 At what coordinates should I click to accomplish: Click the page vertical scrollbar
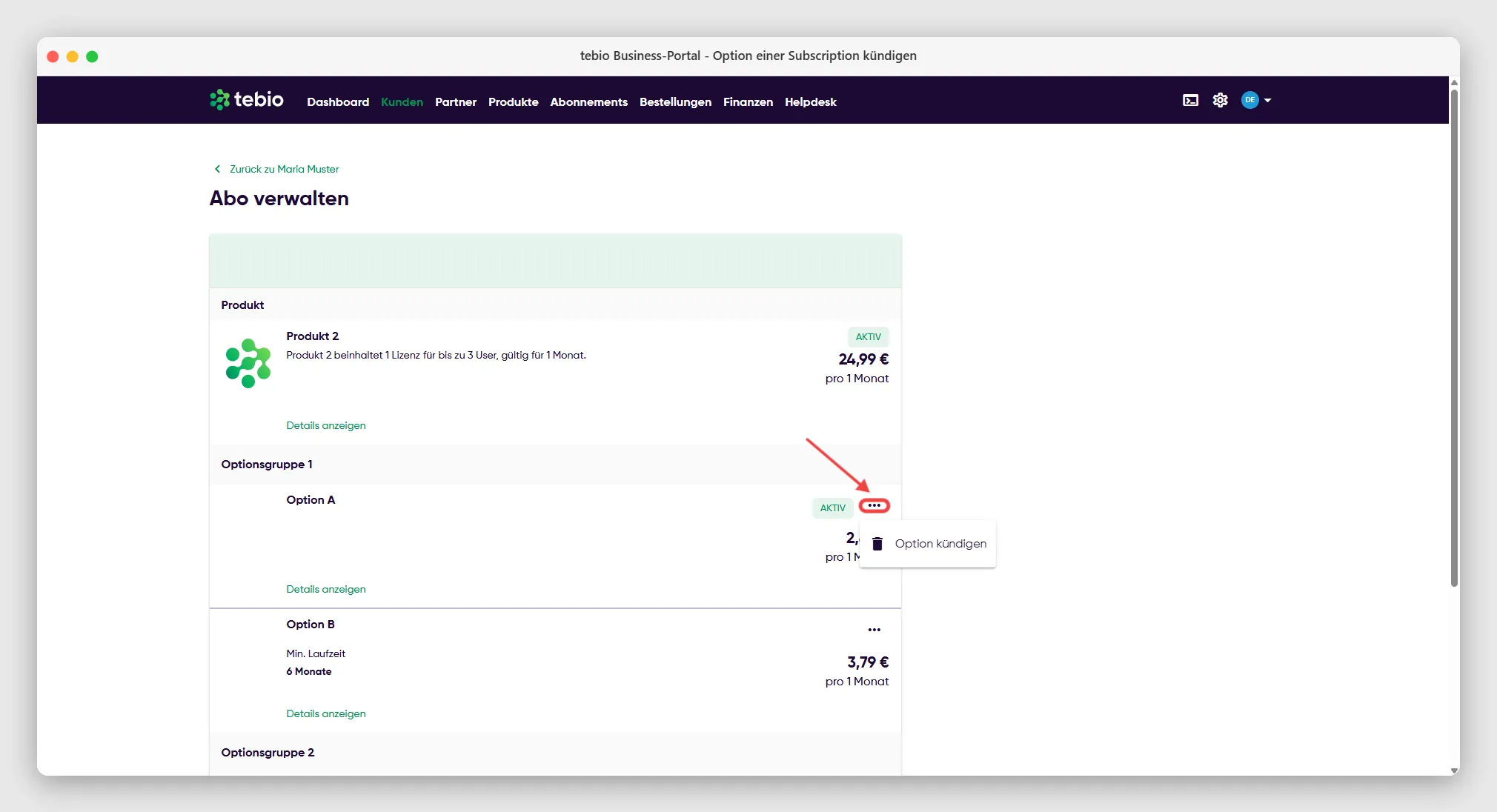coord(1454,338)
